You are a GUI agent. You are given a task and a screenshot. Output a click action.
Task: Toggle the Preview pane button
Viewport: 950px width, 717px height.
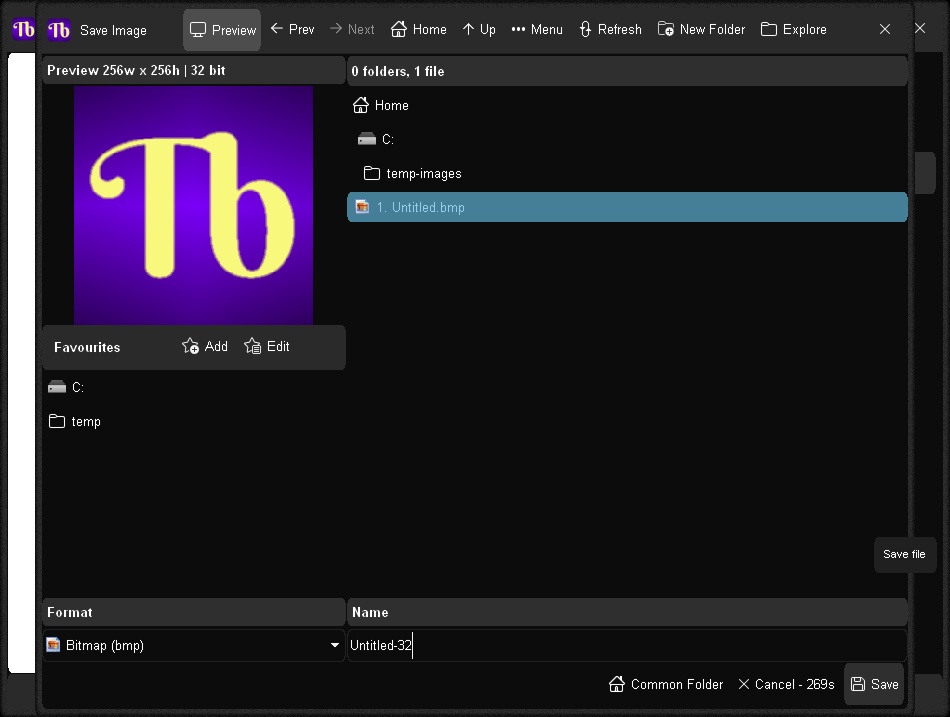pyautogui.click(x=222, y=30)
